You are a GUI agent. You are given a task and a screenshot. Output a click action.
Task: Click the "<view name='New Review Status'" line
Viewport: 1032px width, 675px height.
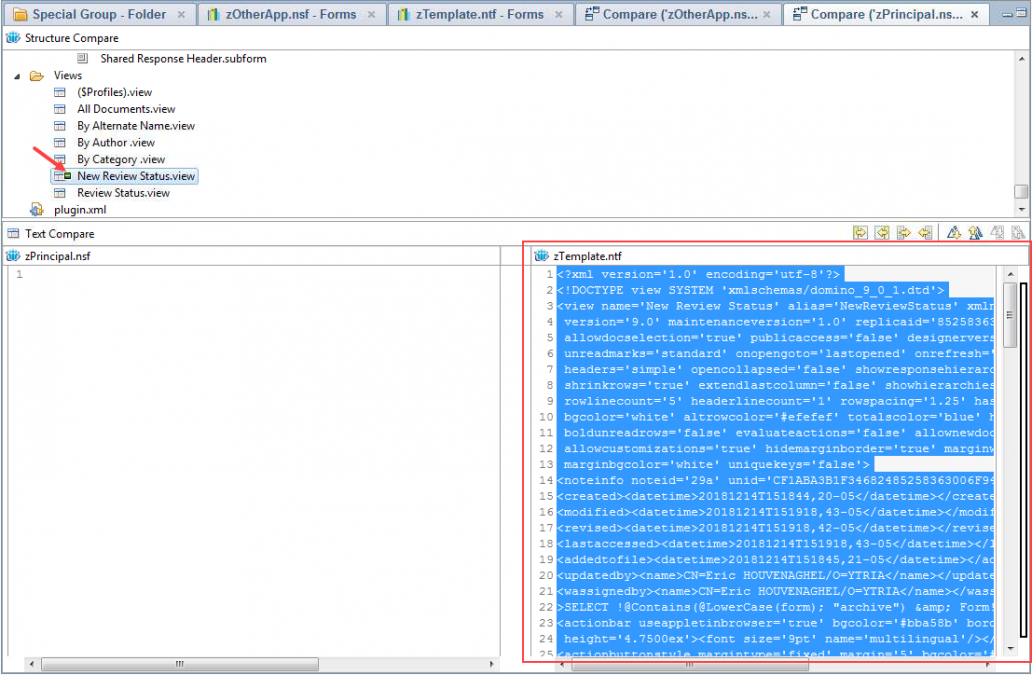[775, 306]
